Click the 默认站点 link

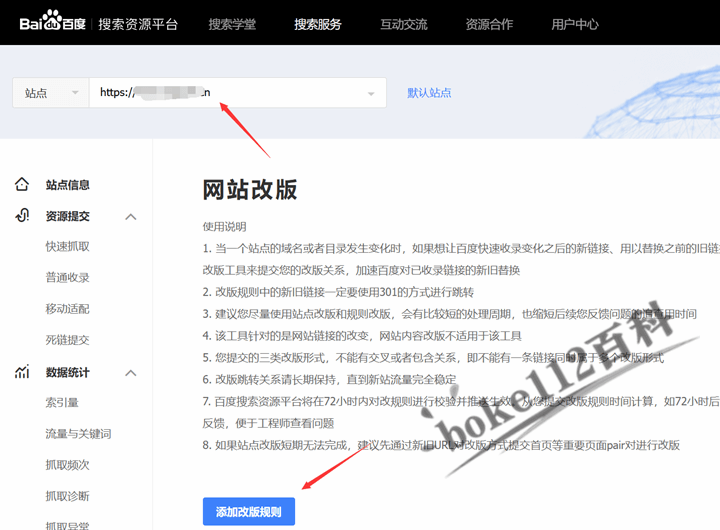click(x=429, y=93)
